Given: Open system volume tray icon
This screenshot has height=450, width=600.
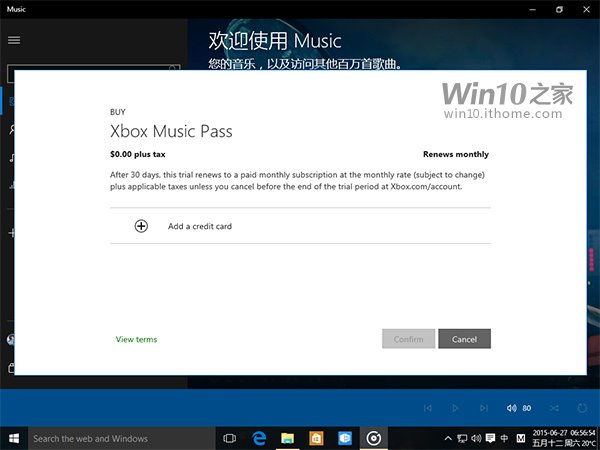Looking at the screenshot, I should (x=476, y=439).
